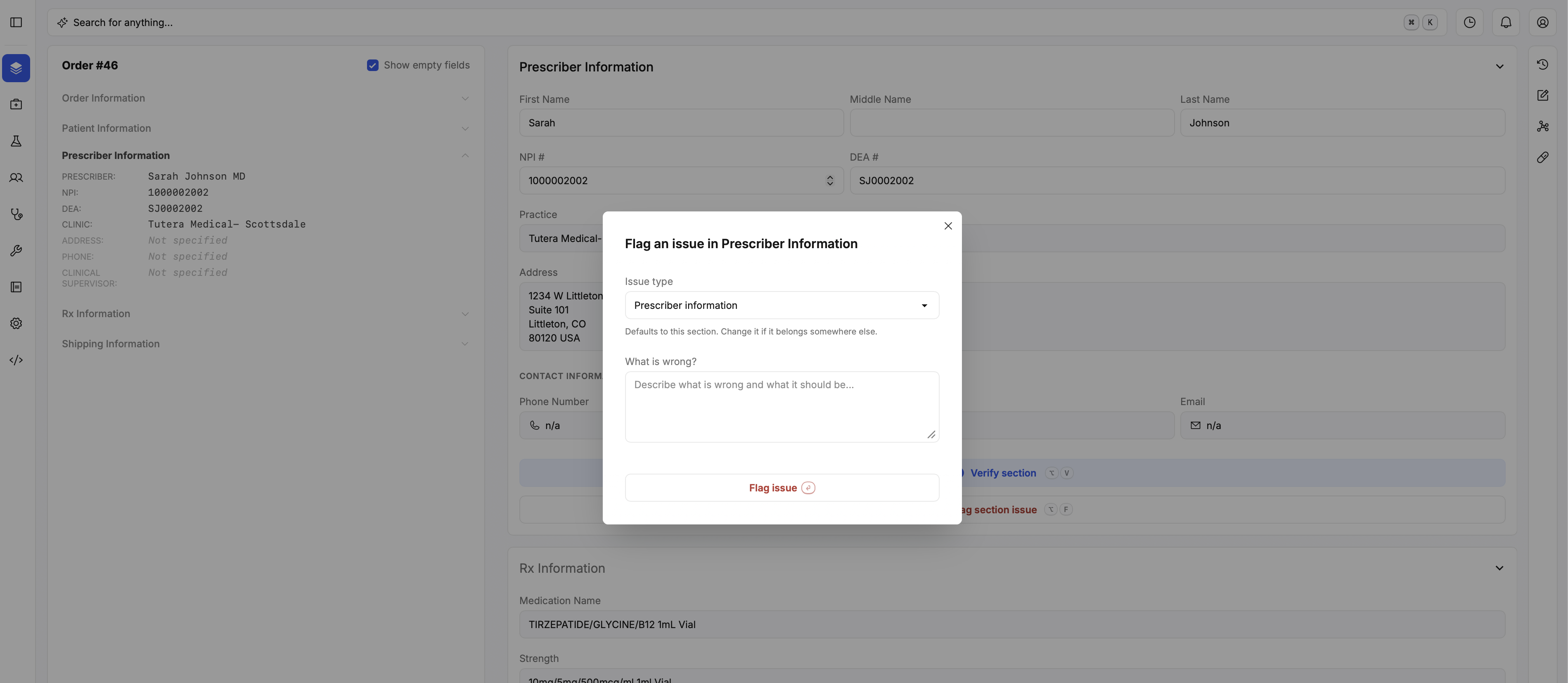Click the Medication Name field

pyautogui.click(x=1011, y=624)
